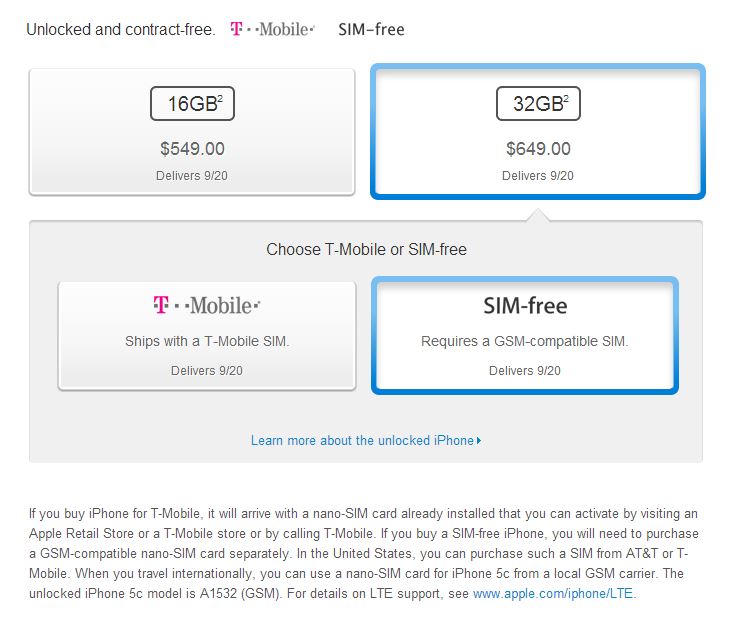This screenshot has width=747, height=626.
Task: Choose the option requiring a GSM-compatible SIM
Action: (525, 335)
